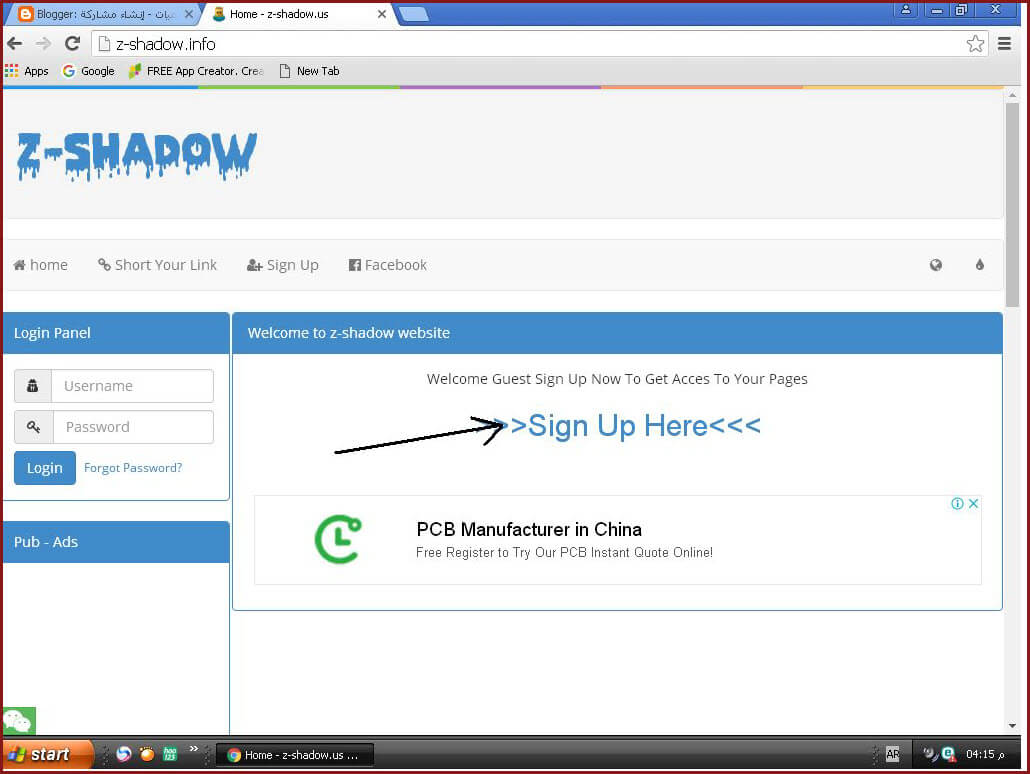Bookmark page with star icon
The image size is (1030, 774).
pyautogui.click(x=975, y=44)
